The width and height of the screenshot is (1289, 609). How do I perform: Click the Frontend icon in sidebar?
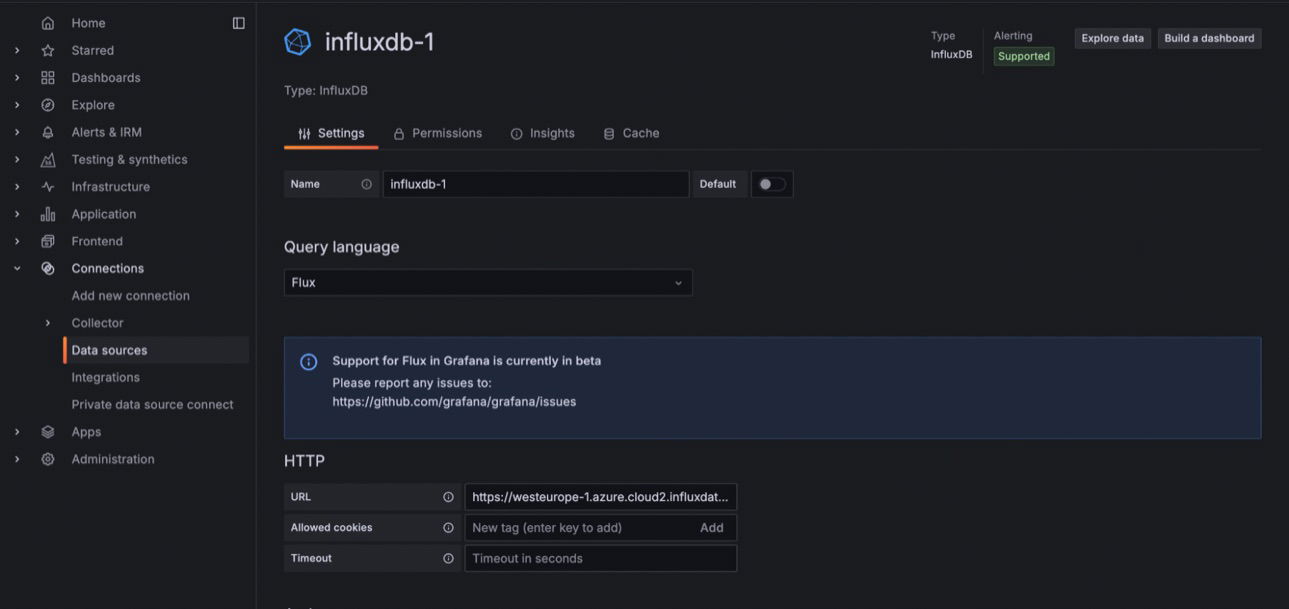pos(47,241)
